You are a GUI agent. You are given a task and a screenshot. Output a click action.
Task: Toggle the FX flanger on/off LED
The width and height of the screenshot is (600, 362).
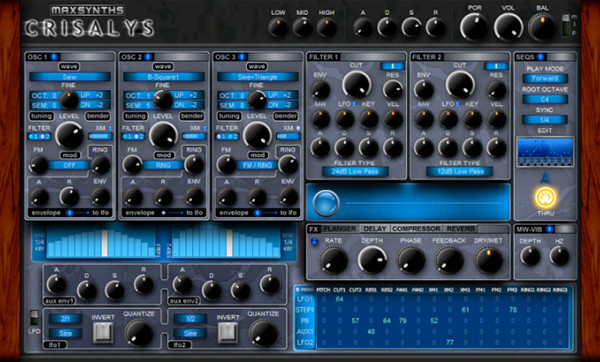(x=315, y=241)
